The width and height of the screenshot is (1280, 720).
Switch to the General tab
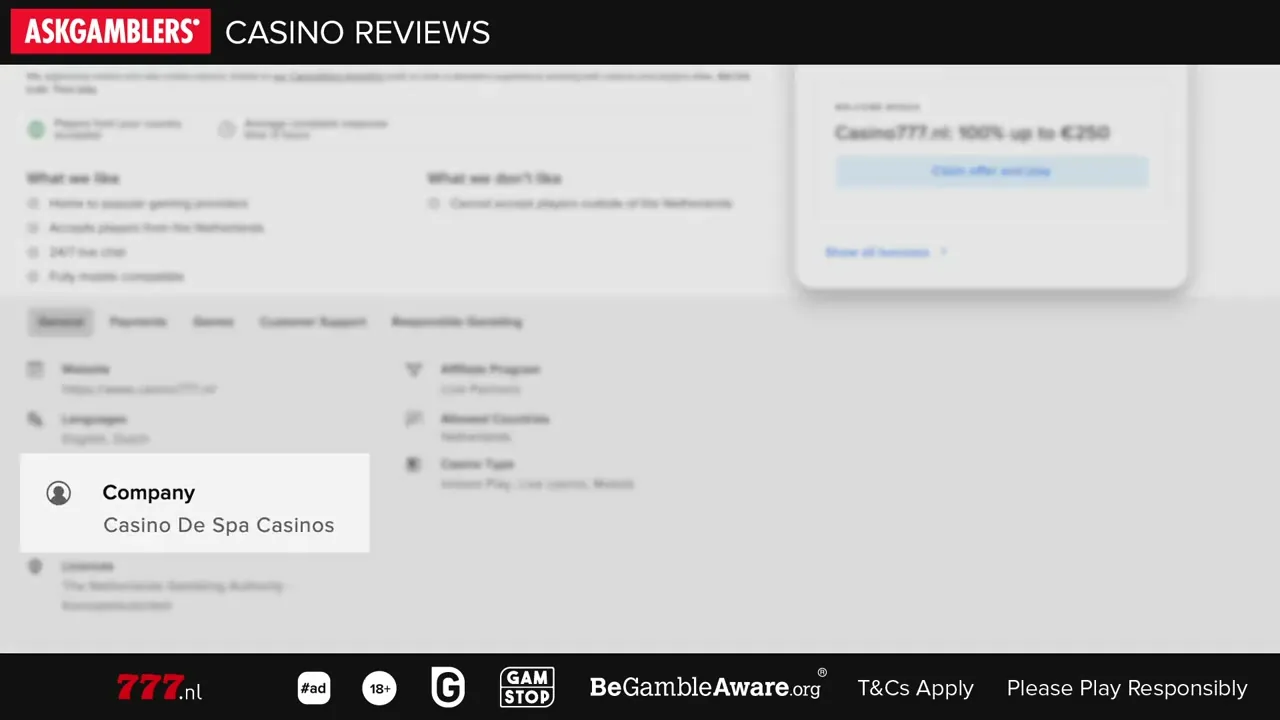pos(61,322)
